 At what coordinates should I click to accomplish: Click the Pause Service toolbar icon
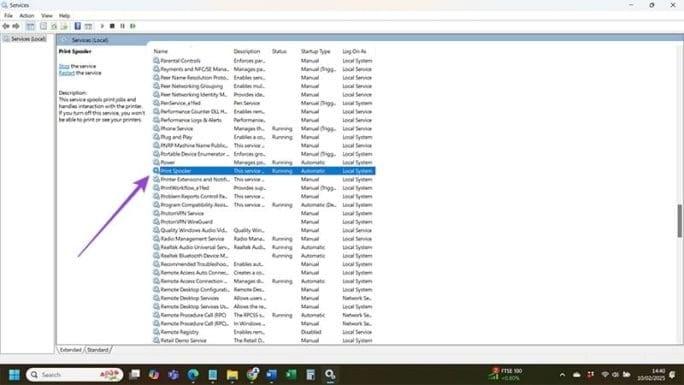coord(123,26)
